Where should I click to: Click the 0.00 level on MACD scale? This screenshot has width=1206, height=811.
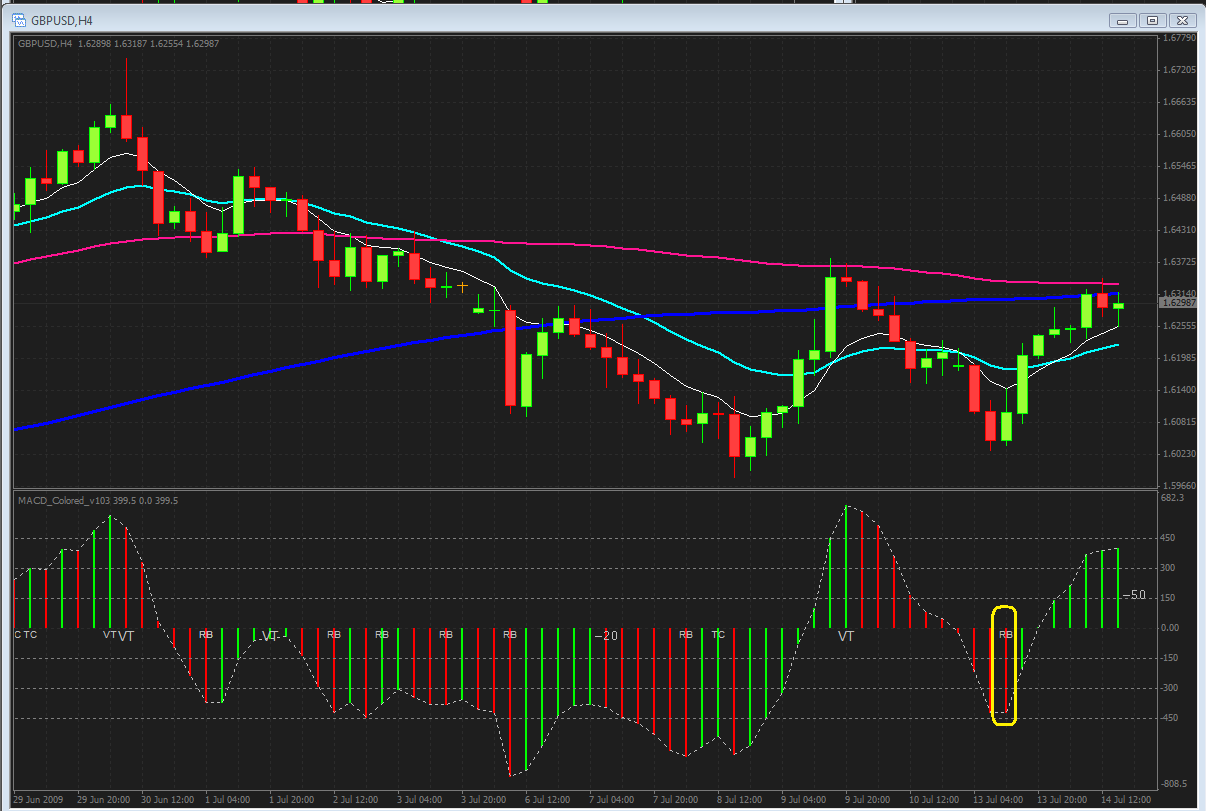[1170, 628]
